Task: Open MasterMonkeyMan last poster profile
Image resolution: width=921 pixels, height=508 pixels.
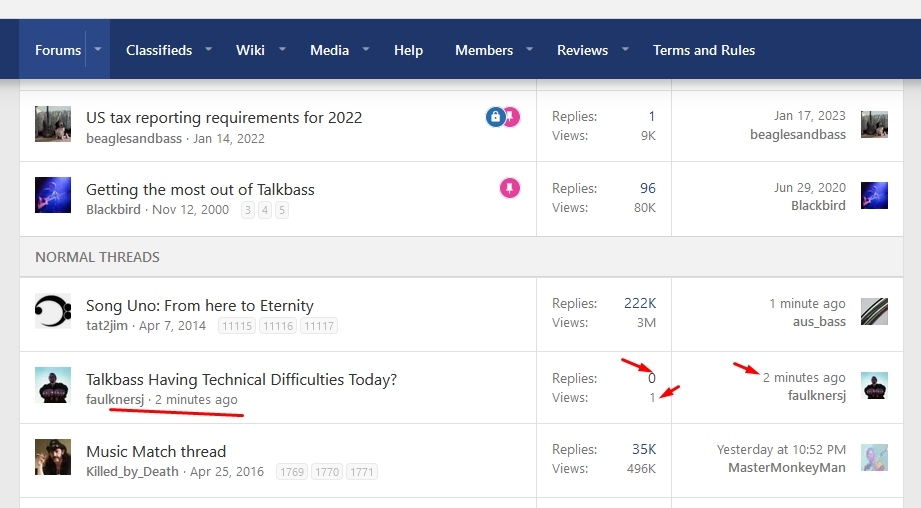Action: pyautogui.click(x=787, y=467)
